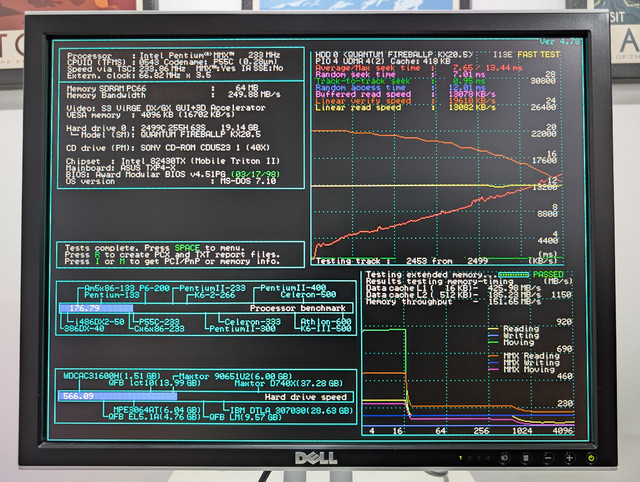Click the Extern. clock line
The image size is (640, 482).
click(x=139, y=76)
